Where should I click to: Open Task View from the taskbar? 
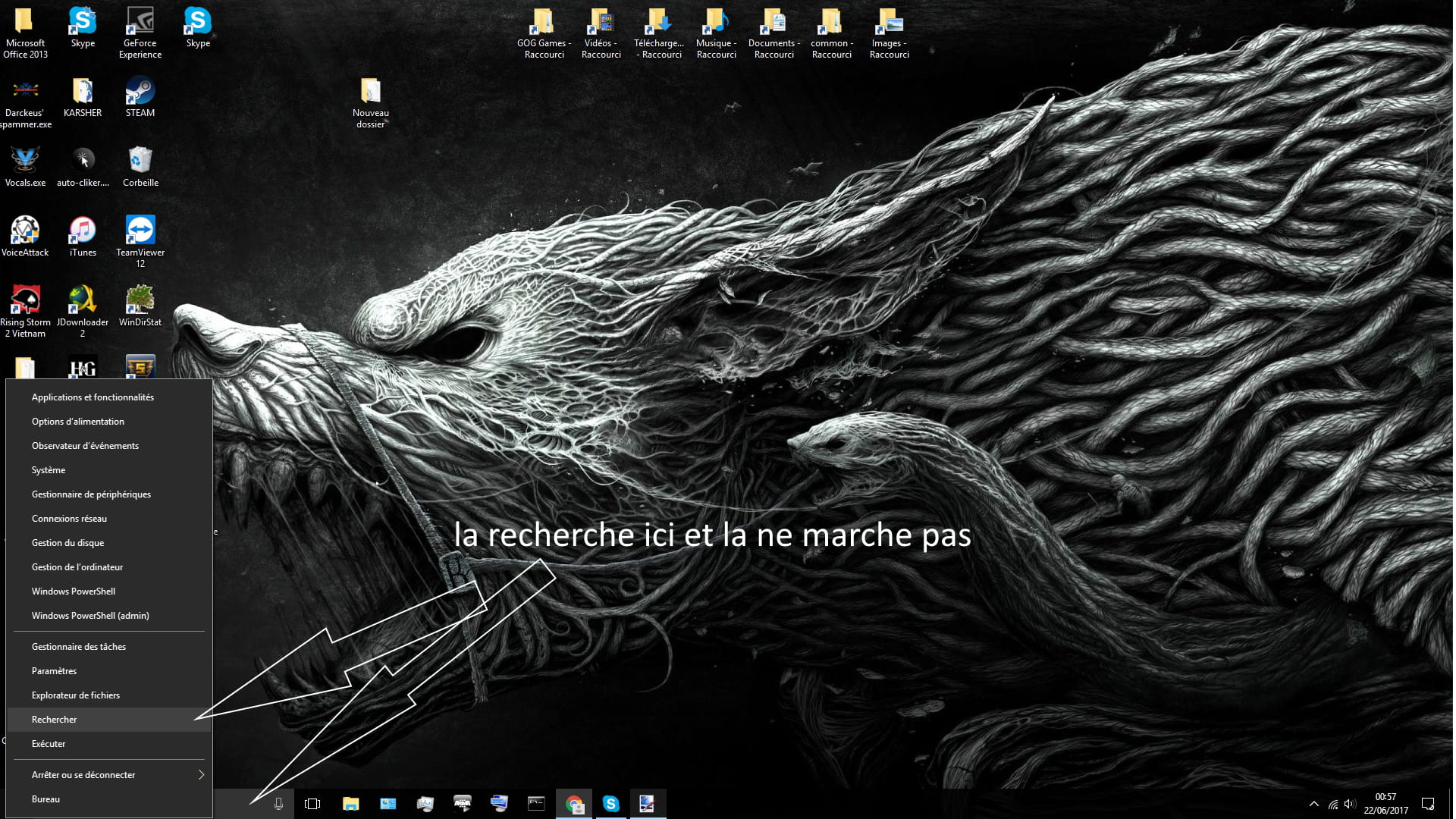[312, 804]
